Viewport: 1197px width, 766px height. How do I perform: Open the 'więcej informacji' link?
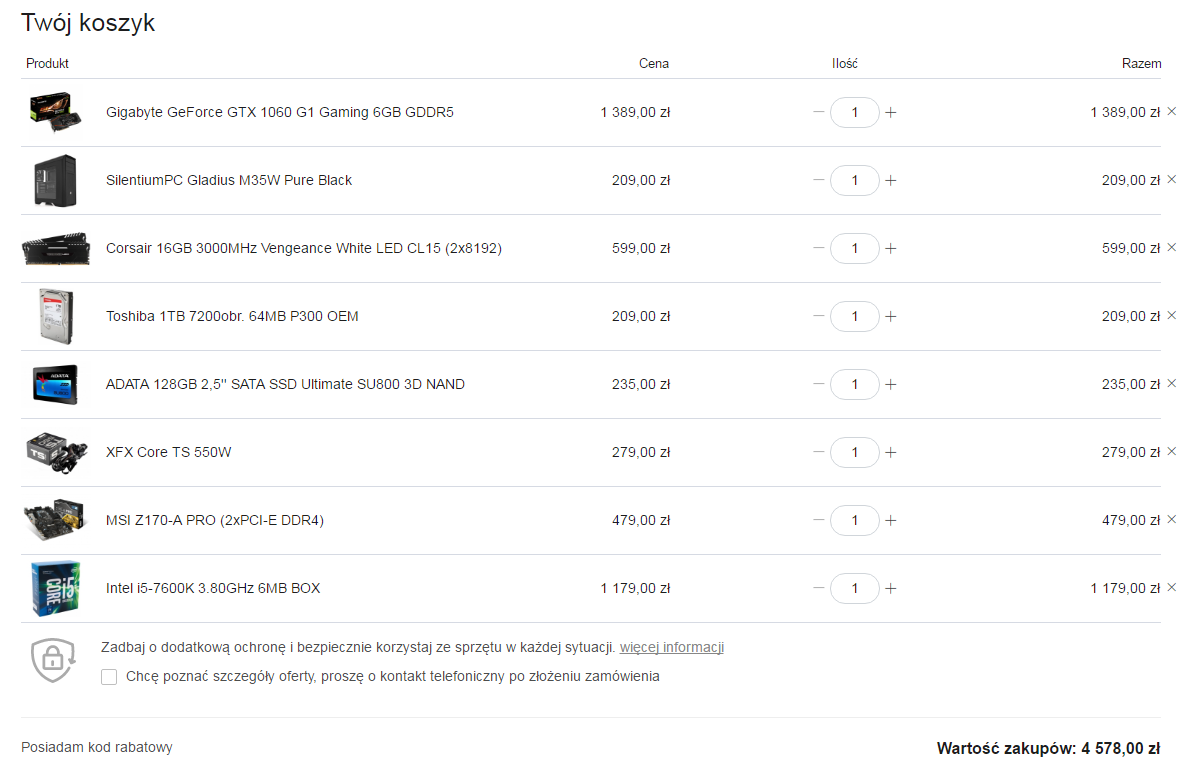[x=672, y=648]
